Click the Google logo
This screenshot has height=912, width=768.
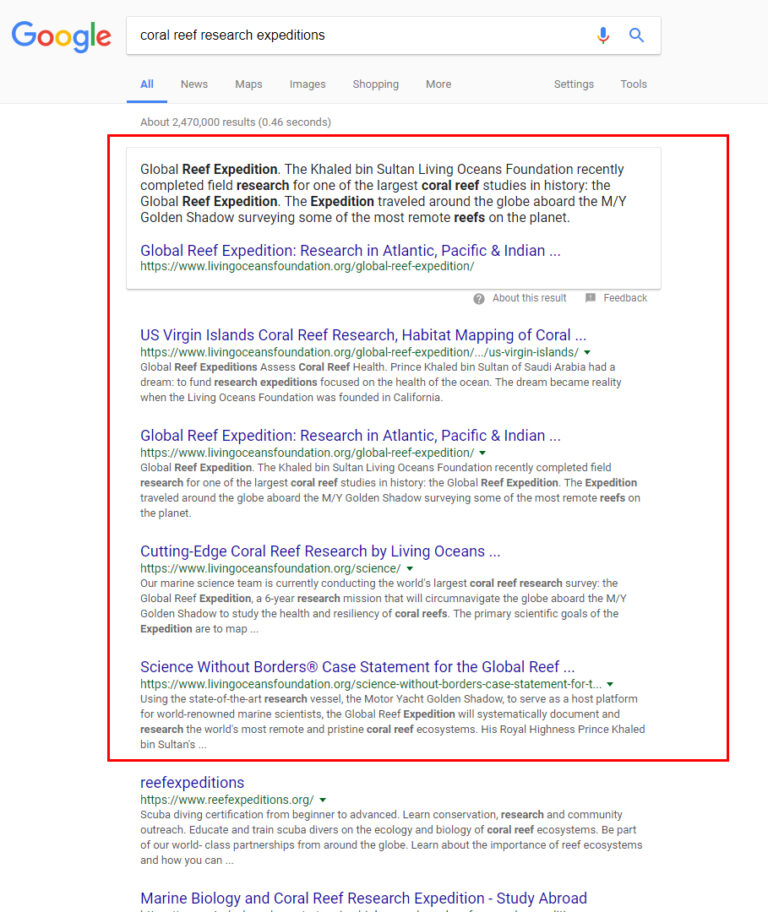(x=61, y=36)
